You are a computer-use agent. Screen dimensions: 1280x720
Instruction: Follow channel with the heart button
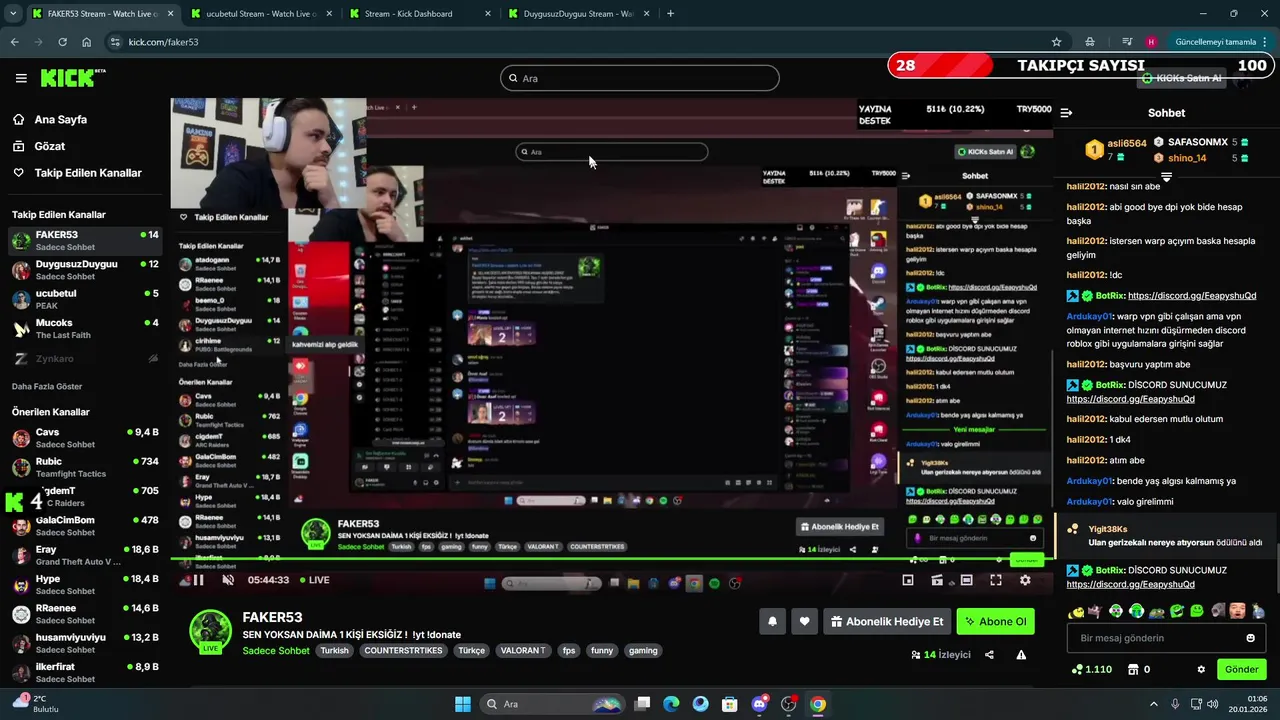[804, 621]
